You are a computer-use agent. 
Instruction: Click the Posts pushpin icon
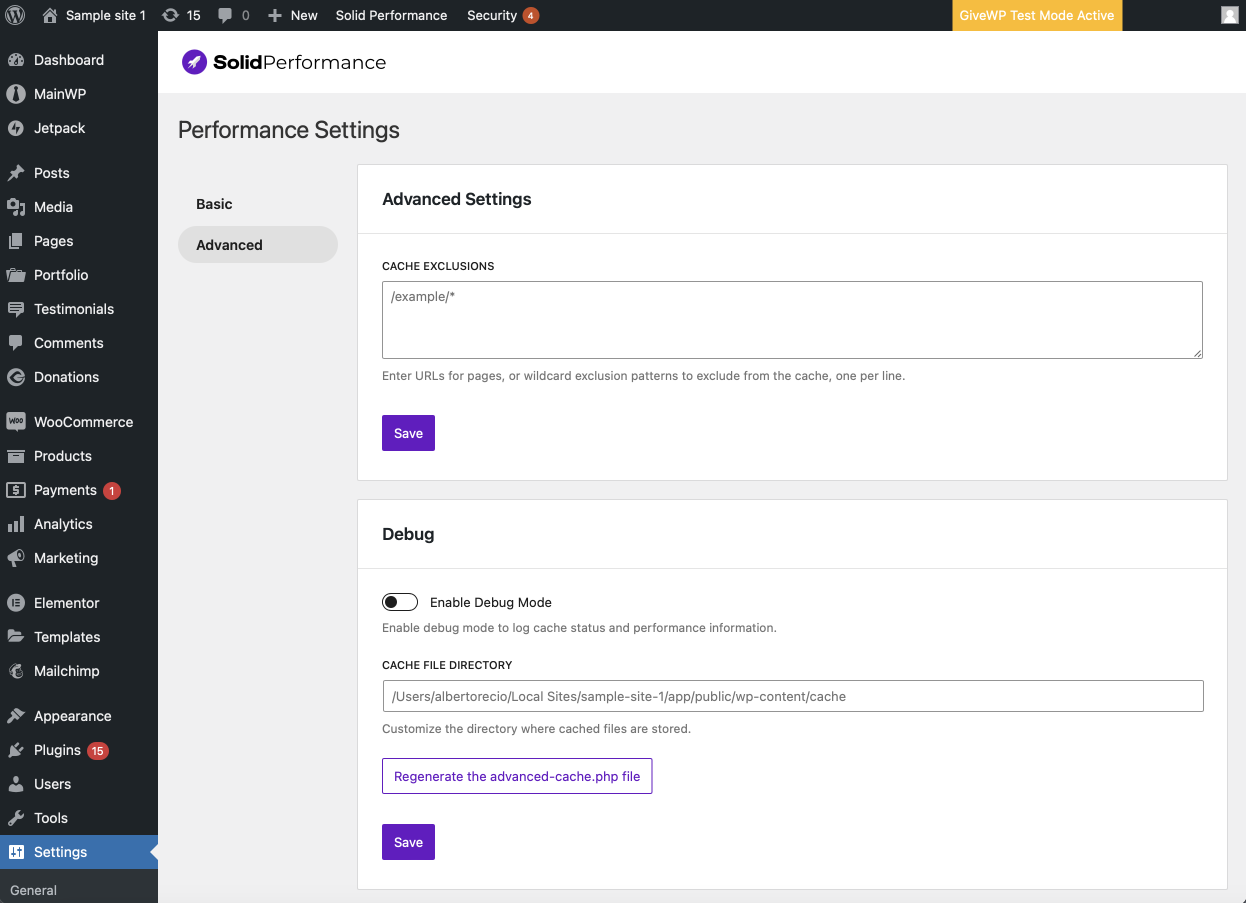[16, 173]
